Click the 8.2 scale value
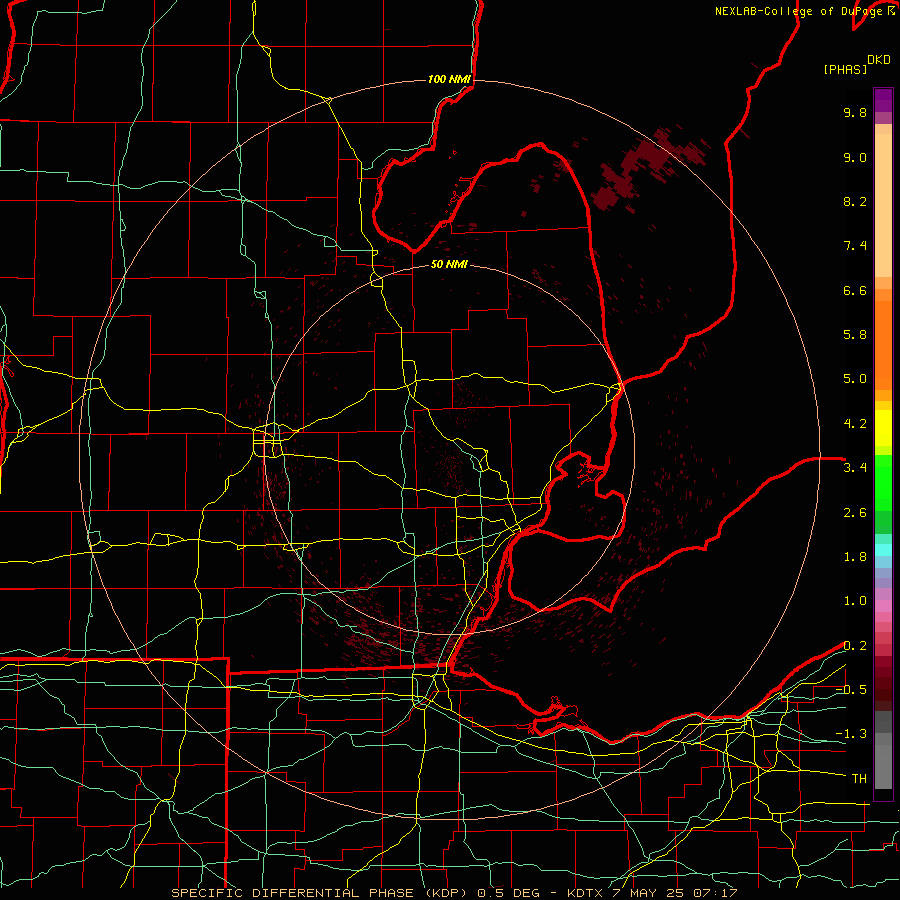 tap(855, 201)
